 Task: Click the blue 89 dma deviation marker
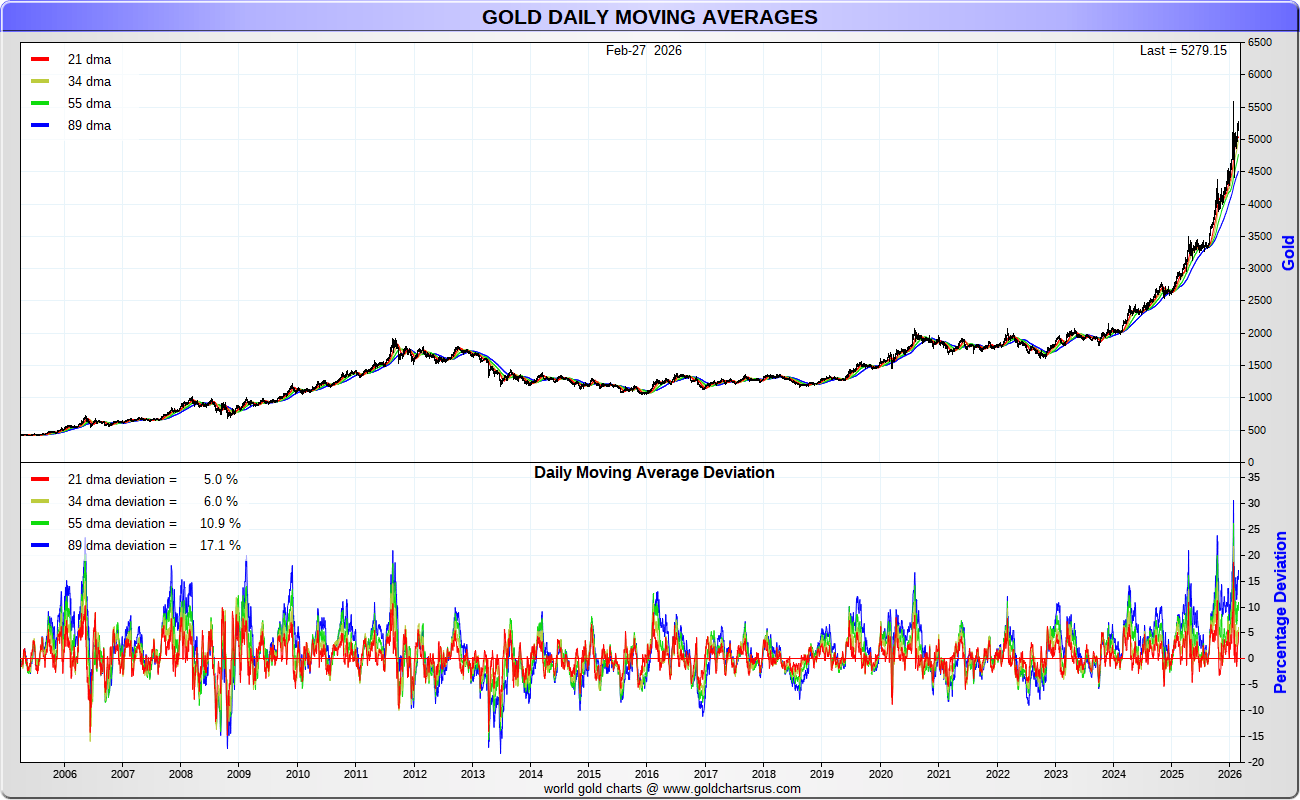pyautogui.click(x=40, y=546)
